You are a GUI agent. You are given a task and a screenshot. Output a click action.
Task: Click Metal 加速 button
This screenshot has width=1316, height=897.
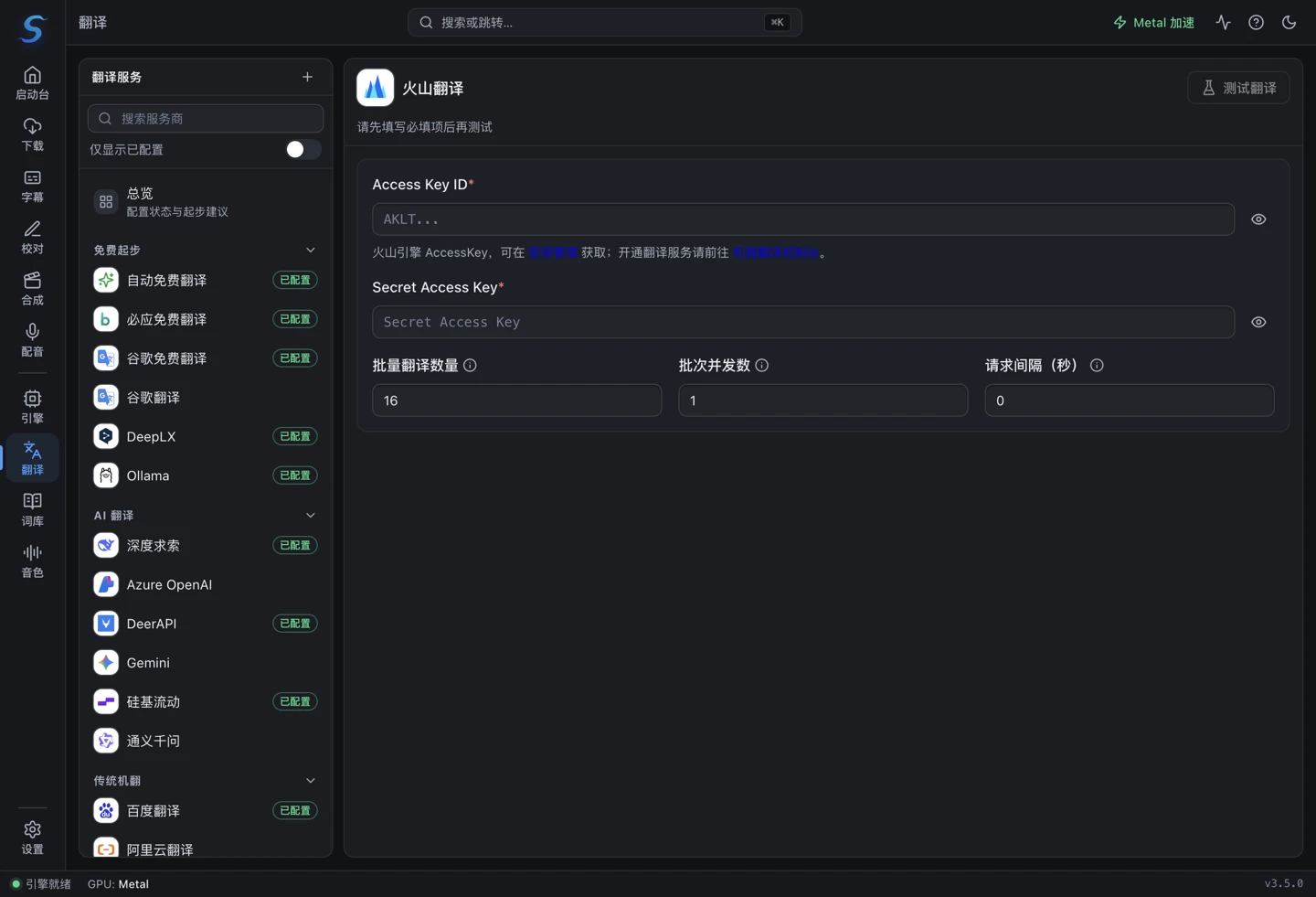click(1153, 22)
